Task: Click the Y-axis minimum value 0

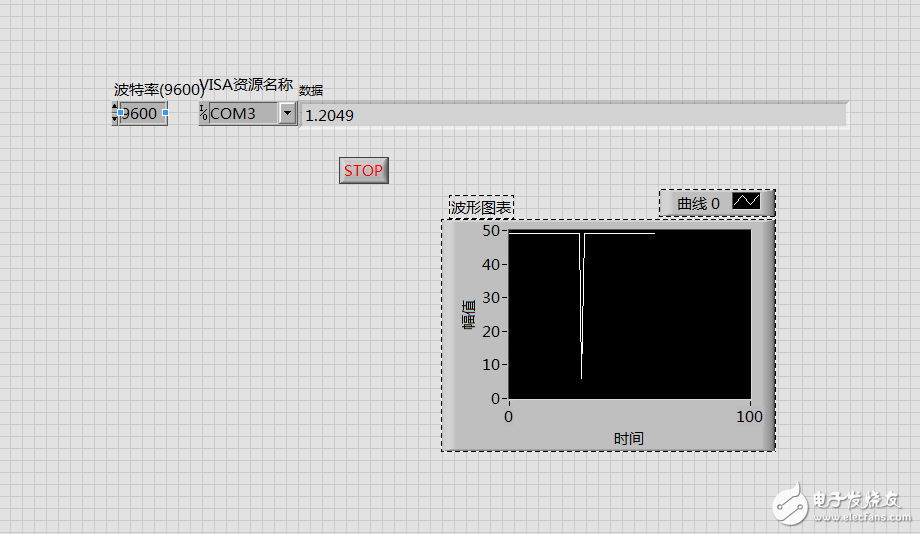Action: [x=495, y=398]
